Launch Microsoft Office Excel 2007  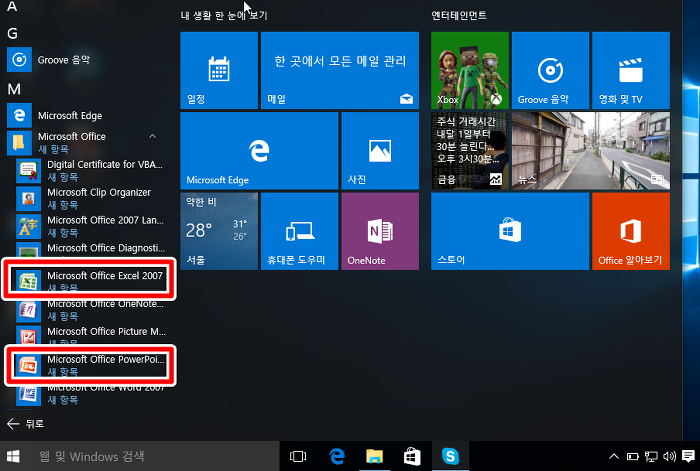pyautogui.click(x=91, y=281)
